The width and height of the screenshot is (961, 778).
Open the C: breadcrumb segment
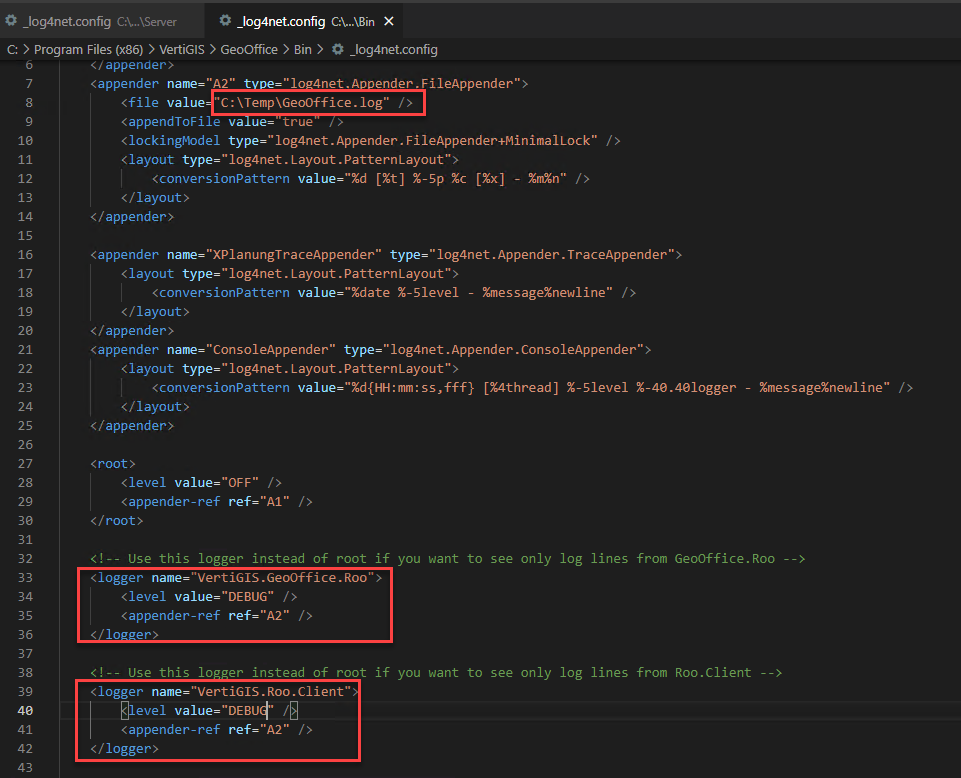click(12, 49)
